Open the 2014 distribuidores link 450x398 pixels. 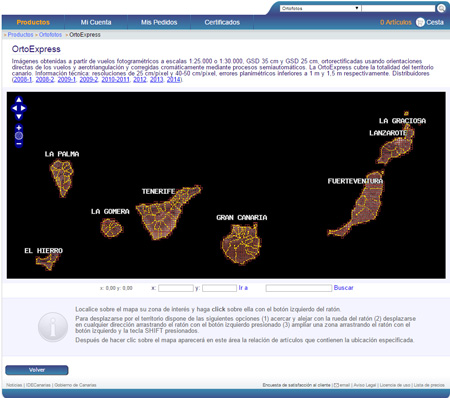(173, 80)
